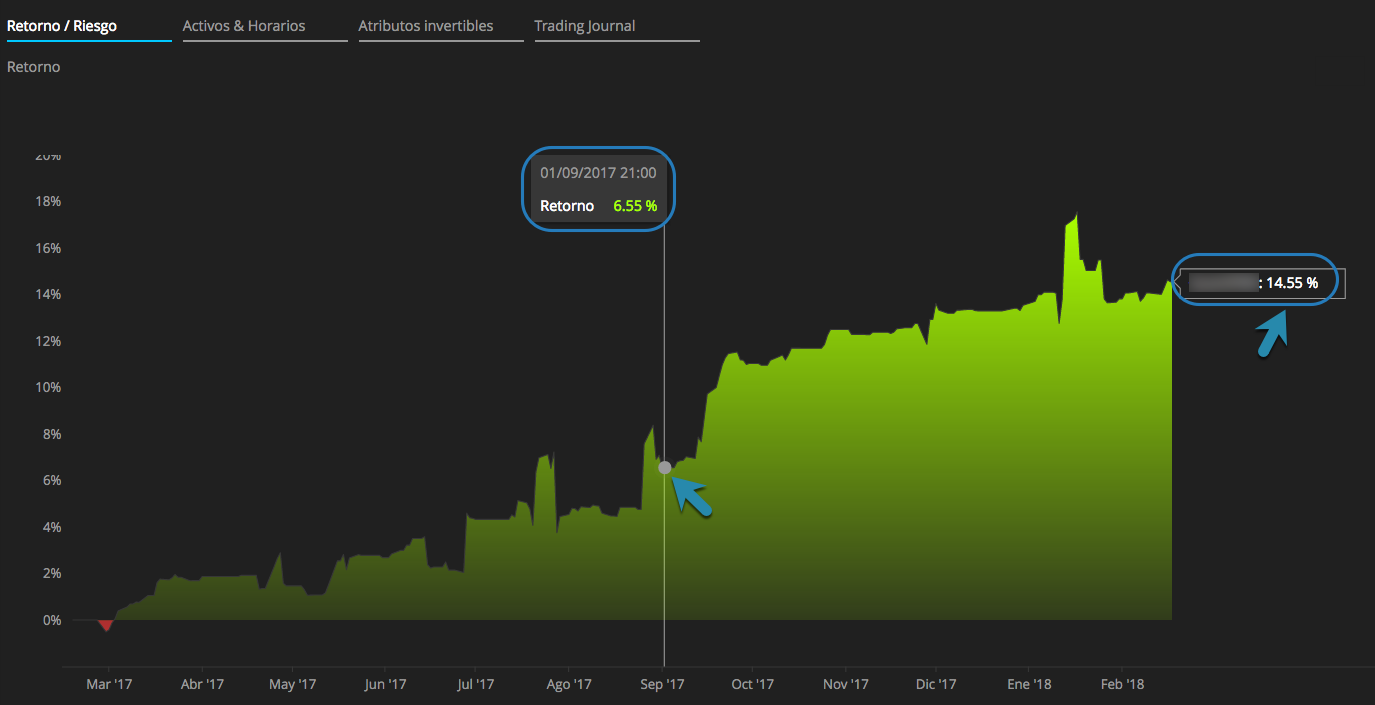The width and height of the screenshot is (1375, 705).
Task: Select the Feb '18 x-axis label
Action: (x=1122, y=684)
